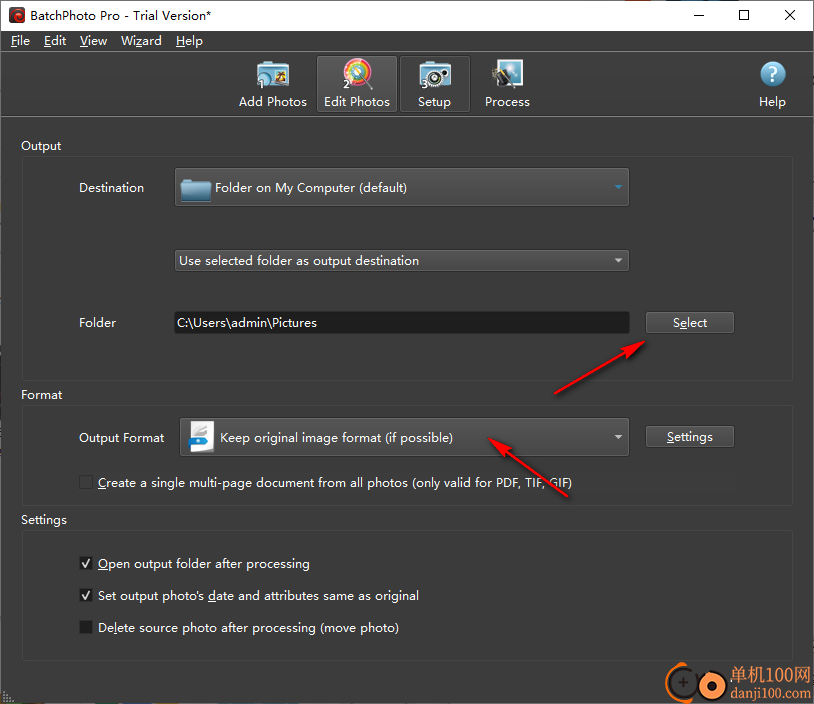The image size is (814, 704).
Task: Click the 'Destination' label
Action: pyautogui.click(x=111, y=187)
